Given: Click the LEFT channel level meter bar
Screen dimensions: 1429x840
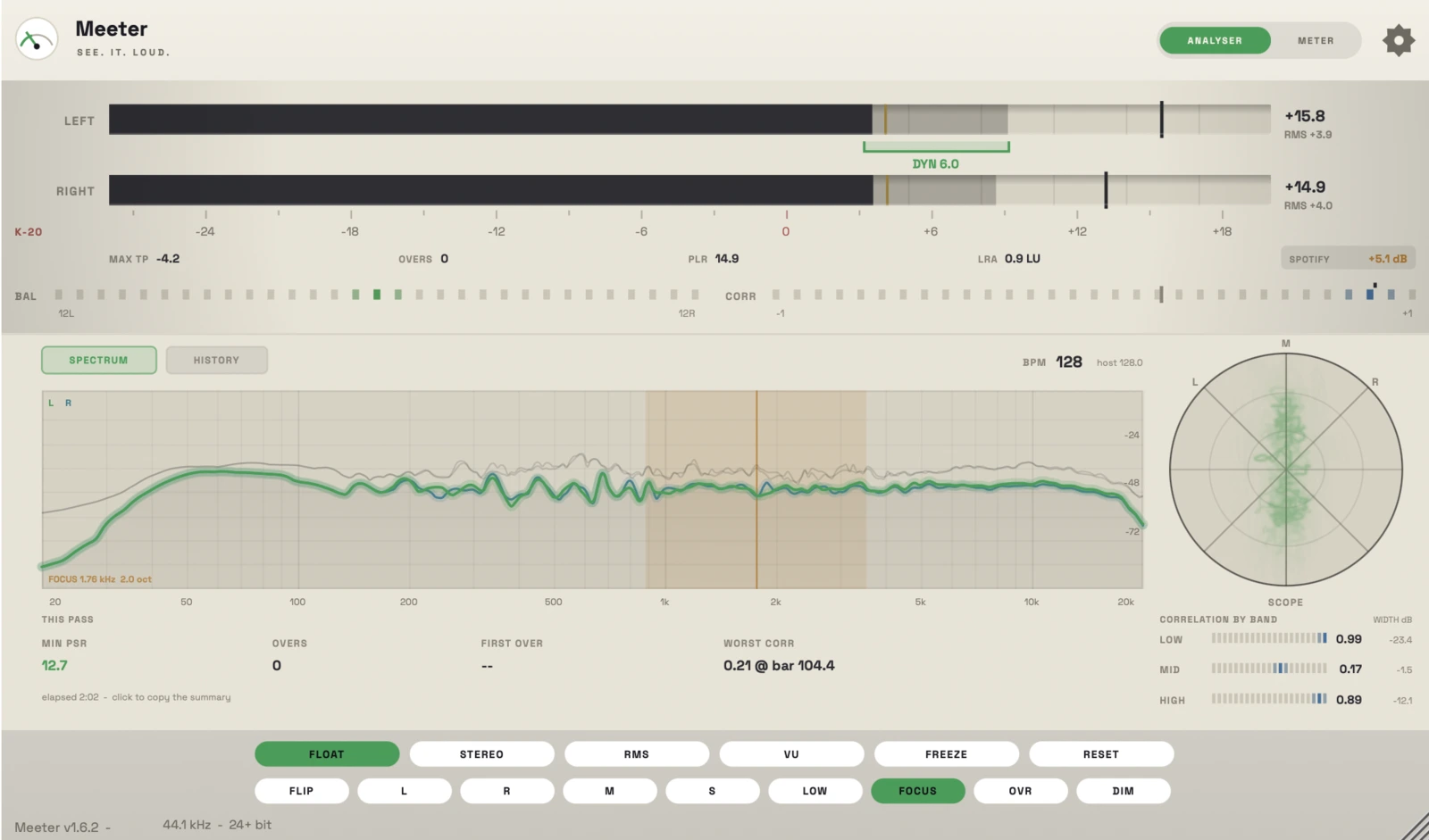Looking at the screenshot, I should pos(689,120).
